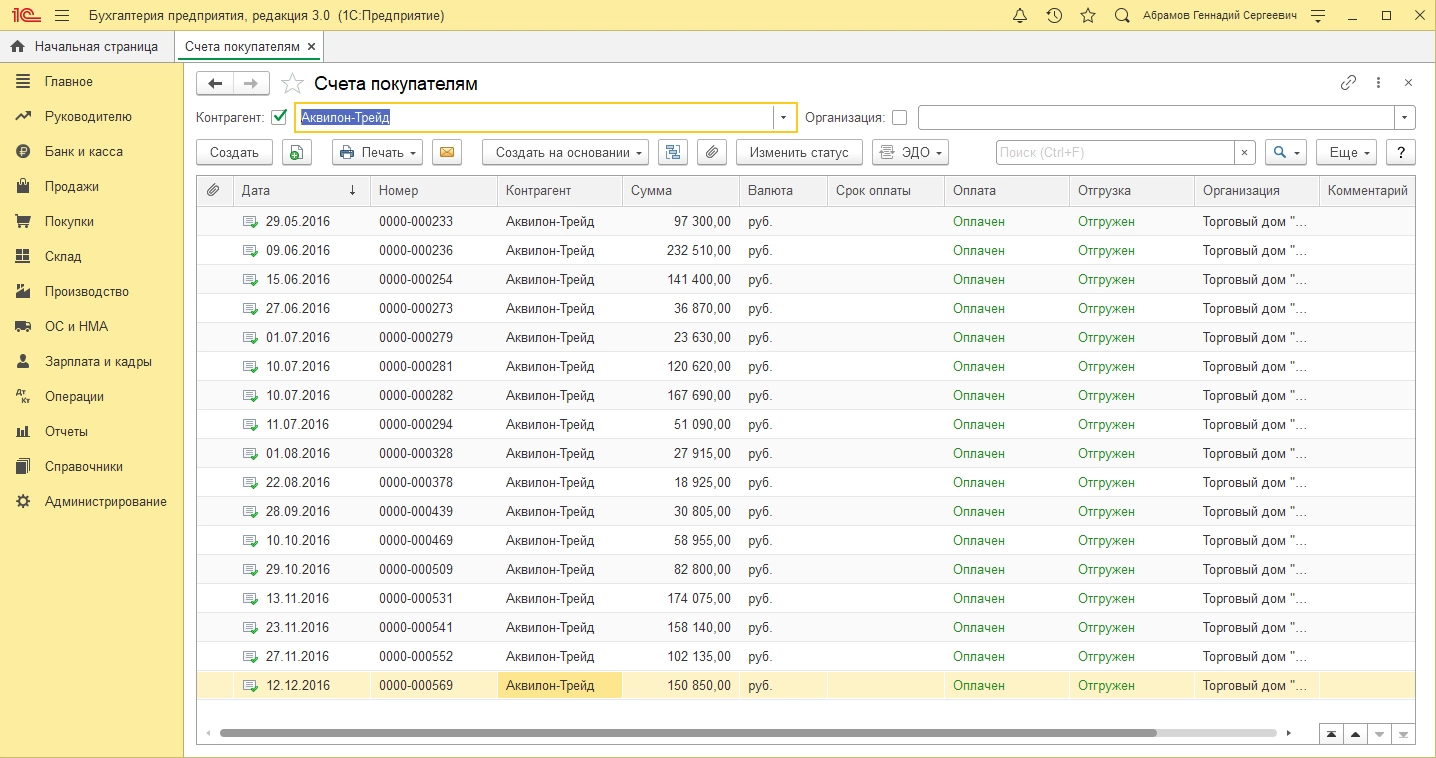The height and width of the screenshot is (758, 1436).
Task: Click the Создать button
Action: (x=234, y=152)
